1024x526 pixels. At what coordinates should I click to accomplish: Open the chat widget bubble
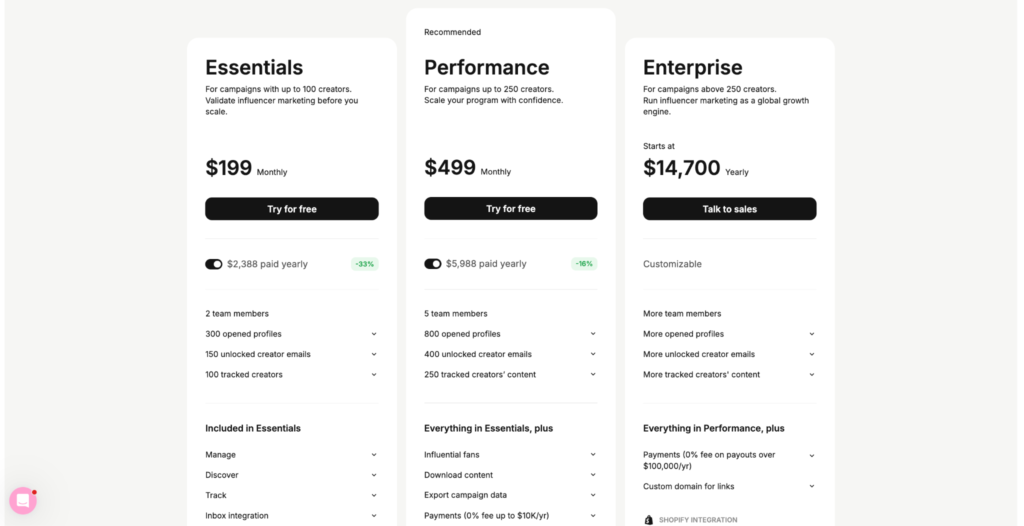(x=23, y=500)
